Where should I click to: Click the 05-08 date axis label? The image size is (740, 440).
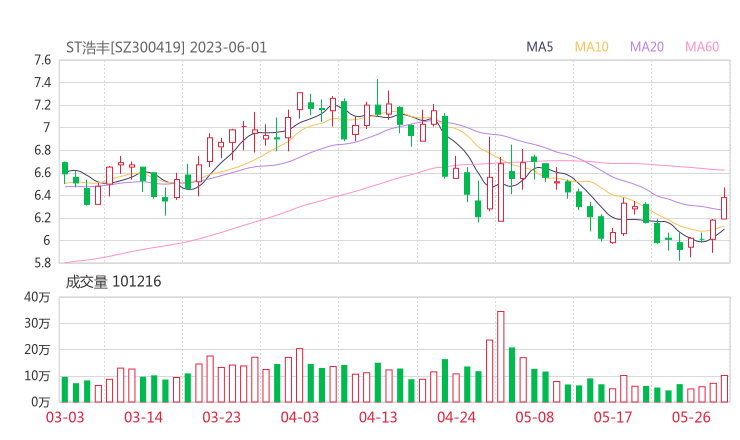(x=535, y=417)
